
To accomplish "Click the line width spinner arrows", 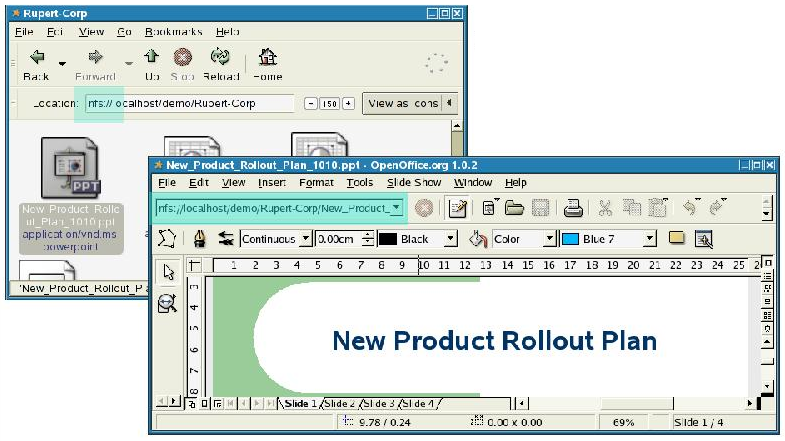I will 368,239.
